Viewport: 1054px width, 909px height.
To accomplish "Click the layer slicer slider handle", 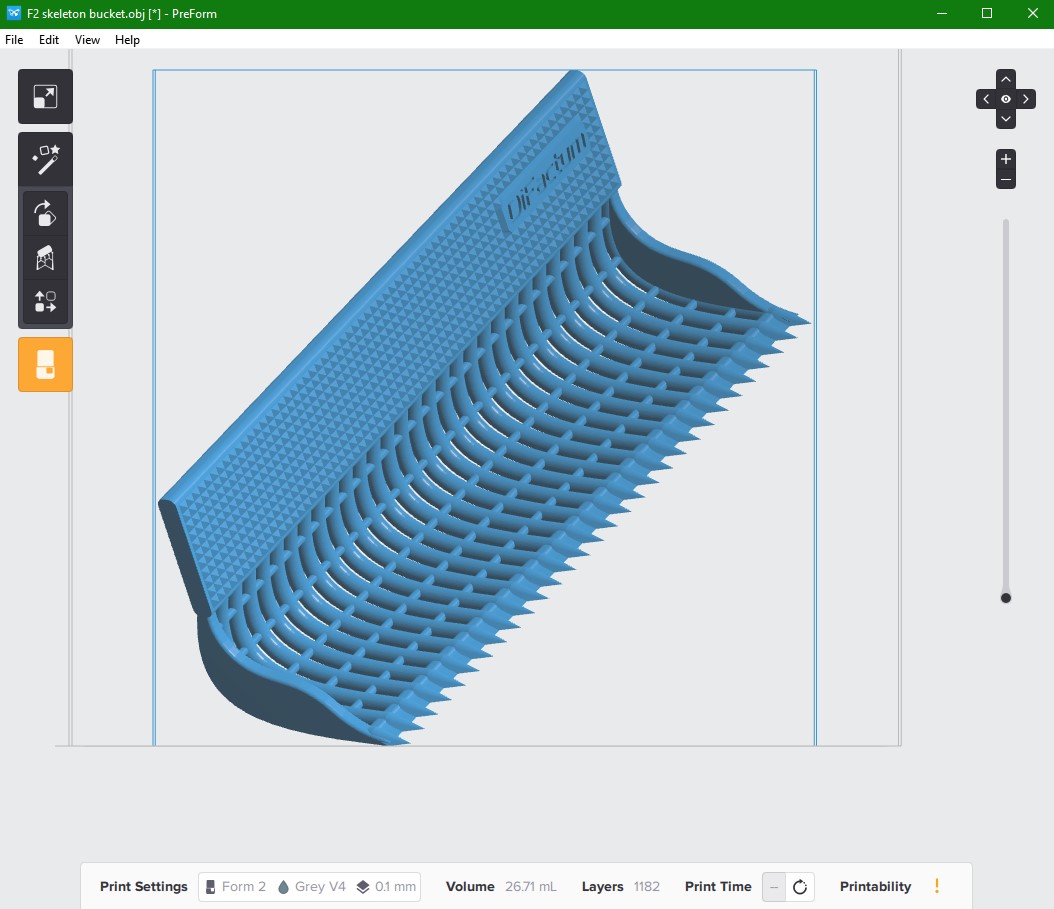I will pos(1006,598).
